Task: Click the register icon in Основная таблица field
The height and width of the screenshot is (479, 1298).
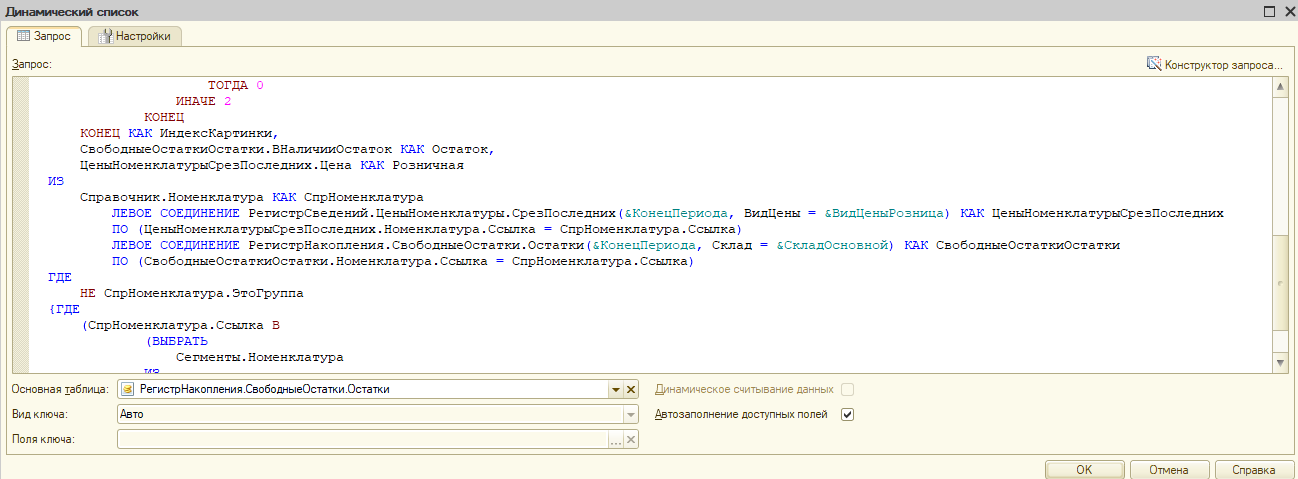Action: coord(127,389)
